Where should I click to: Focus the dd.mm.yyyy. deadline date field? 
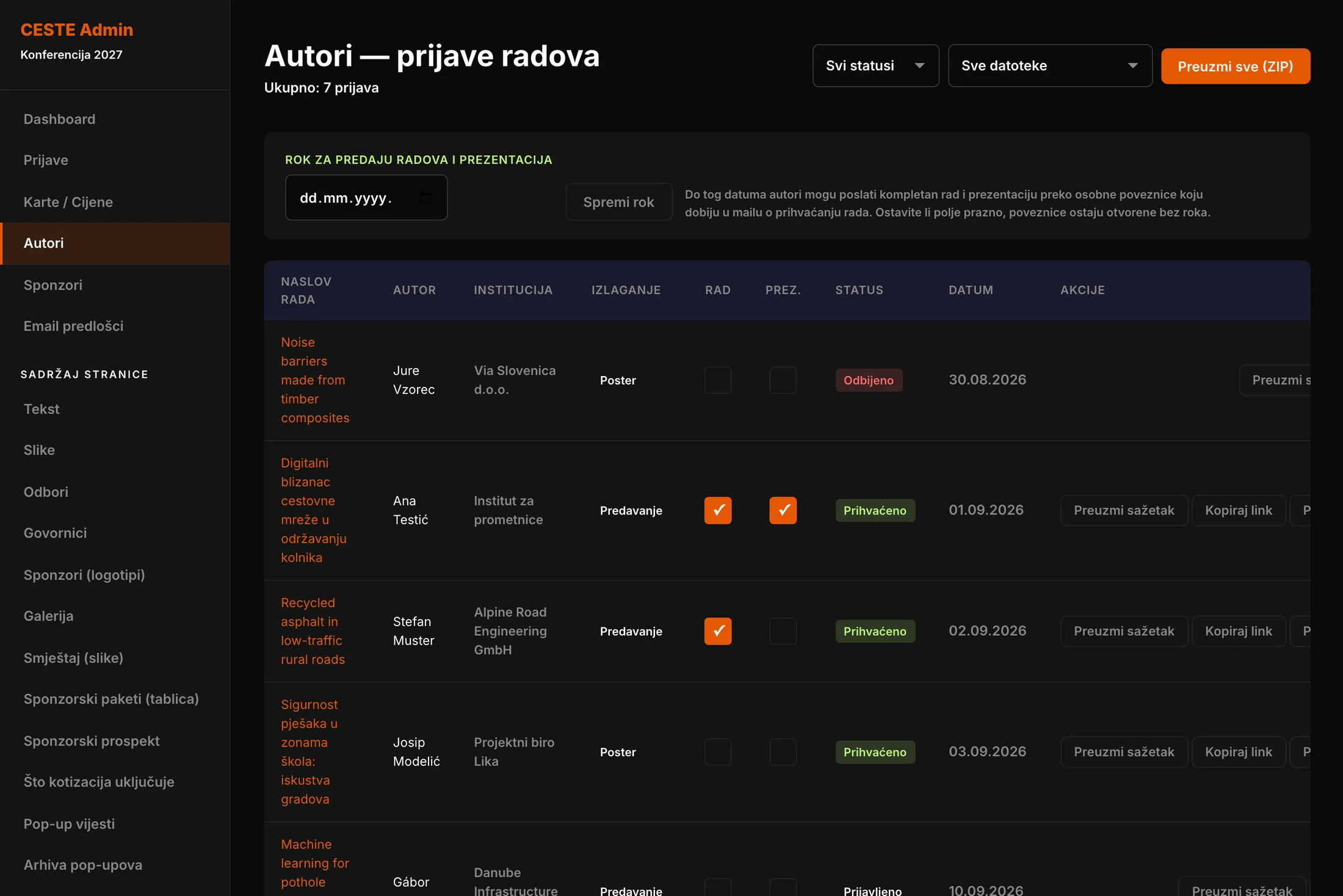coord(366,198)
